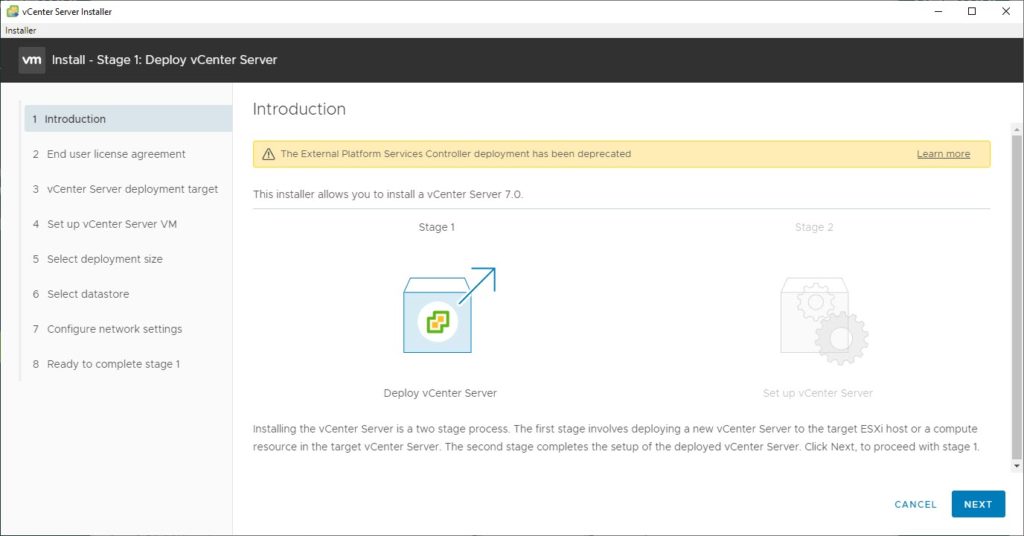Open the Installer menu
1024x536 pixels.
(21, 31)
